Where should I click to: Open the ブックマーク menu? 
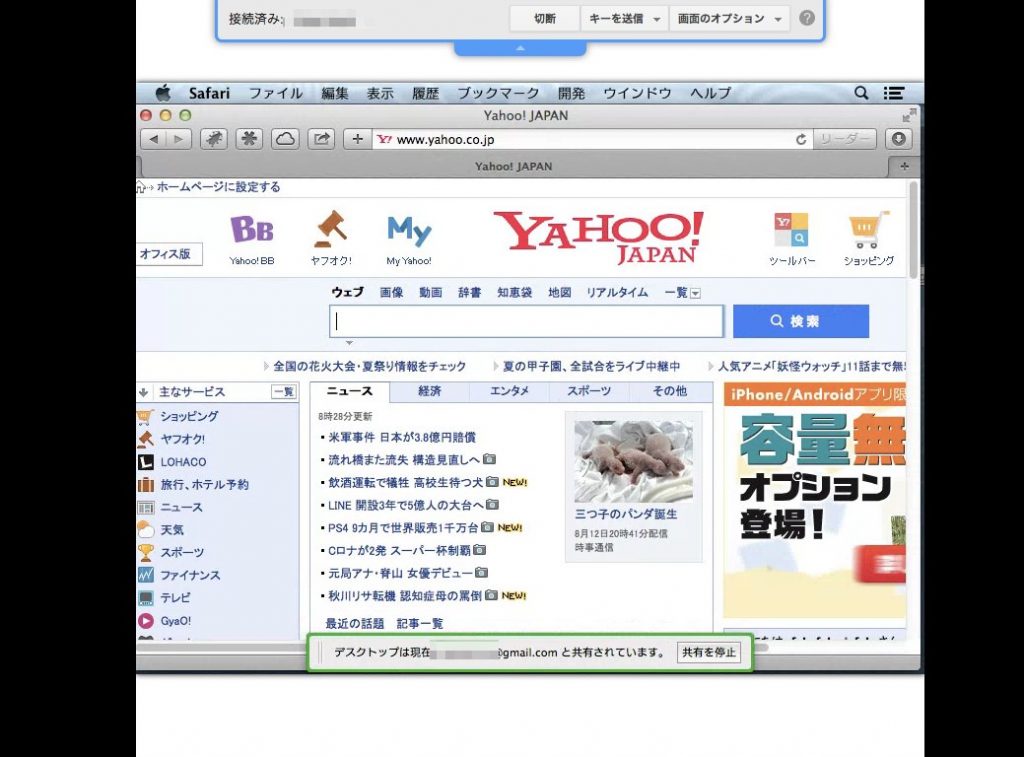[498, 93]
